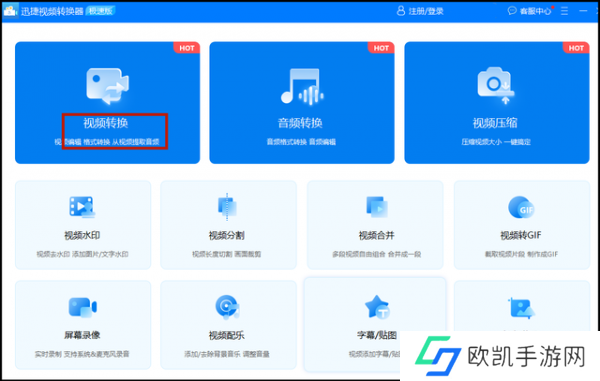Click description 多段视频自由组合 合并成一段
The height and width of the screenshot is (381, 600).
[x=377, y=254]
